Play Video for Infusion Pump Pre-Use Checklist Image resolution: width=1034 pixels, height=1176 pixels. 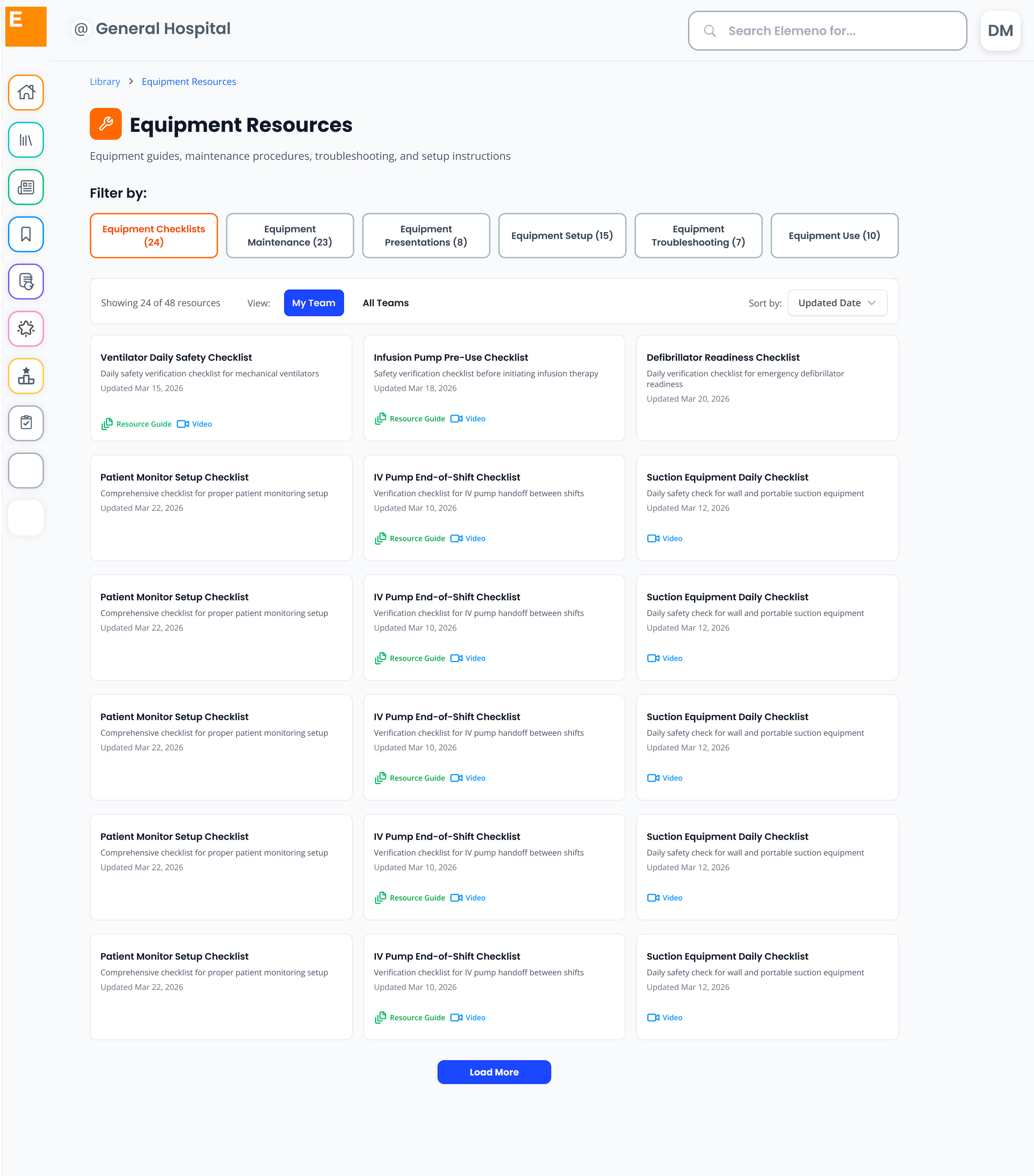[468, 419]
